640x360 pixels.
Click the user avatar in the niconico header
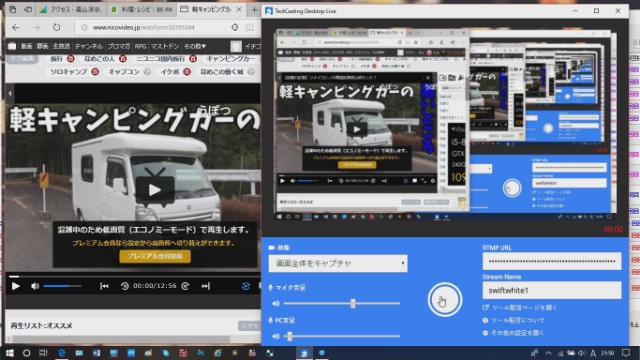tap(236, 46)
